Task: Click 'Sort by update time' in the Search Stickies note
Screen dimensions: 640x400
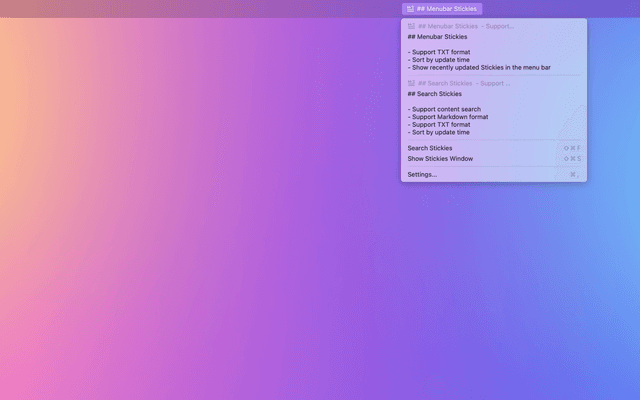Action: [439, 132]
